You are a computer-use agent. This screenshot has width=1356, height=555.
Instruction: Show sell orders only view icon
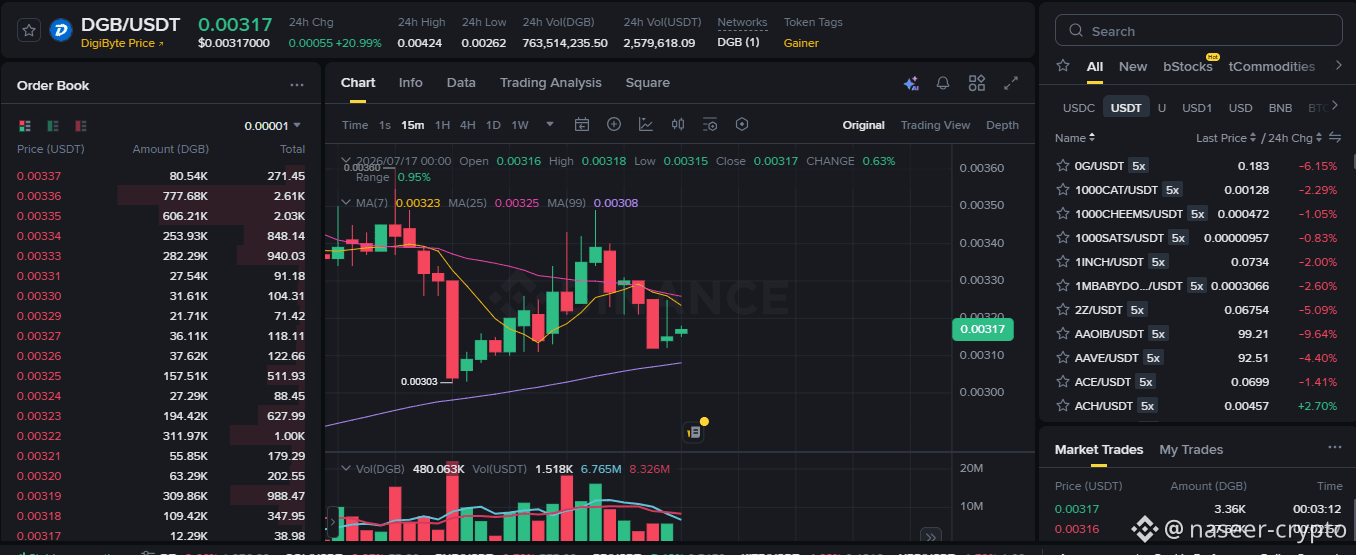click(81, 126)
